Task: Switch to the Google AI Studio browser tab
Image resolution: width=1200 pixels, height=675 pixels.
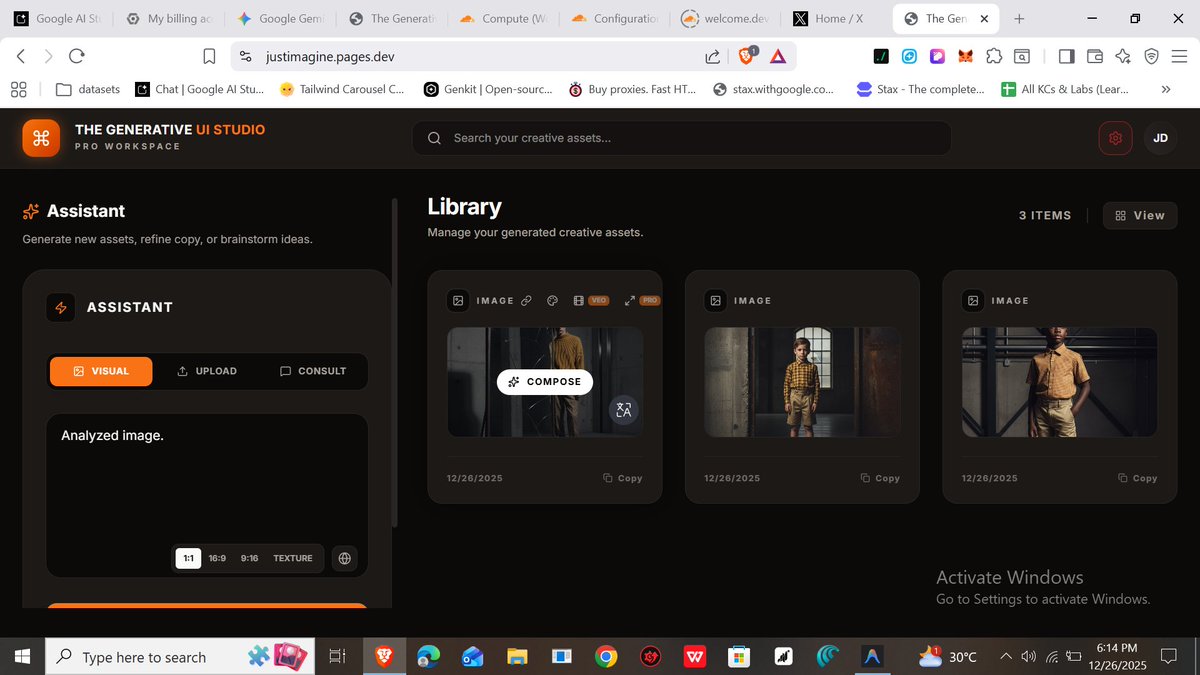Action: click(58, 18)
